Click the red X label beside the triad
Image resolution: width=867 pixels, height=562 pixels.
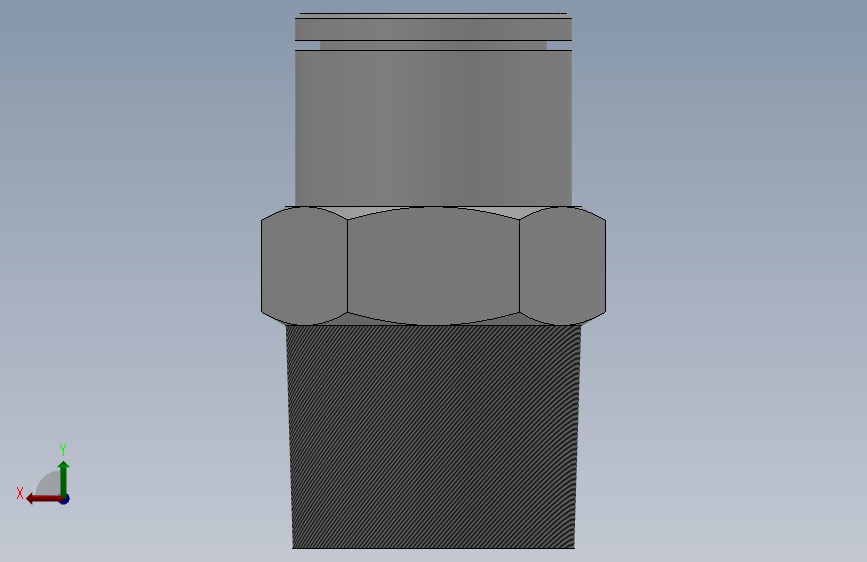coord(20,493)
